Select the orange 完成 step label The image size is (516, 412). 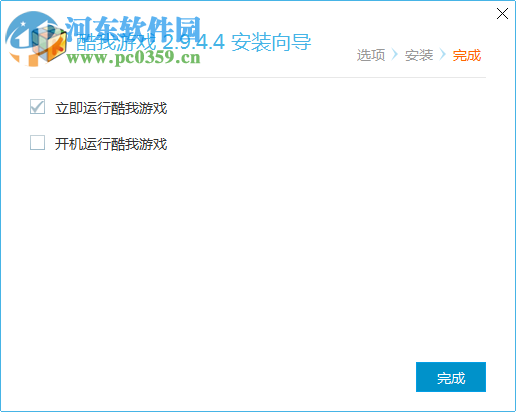tap(467, 55)
